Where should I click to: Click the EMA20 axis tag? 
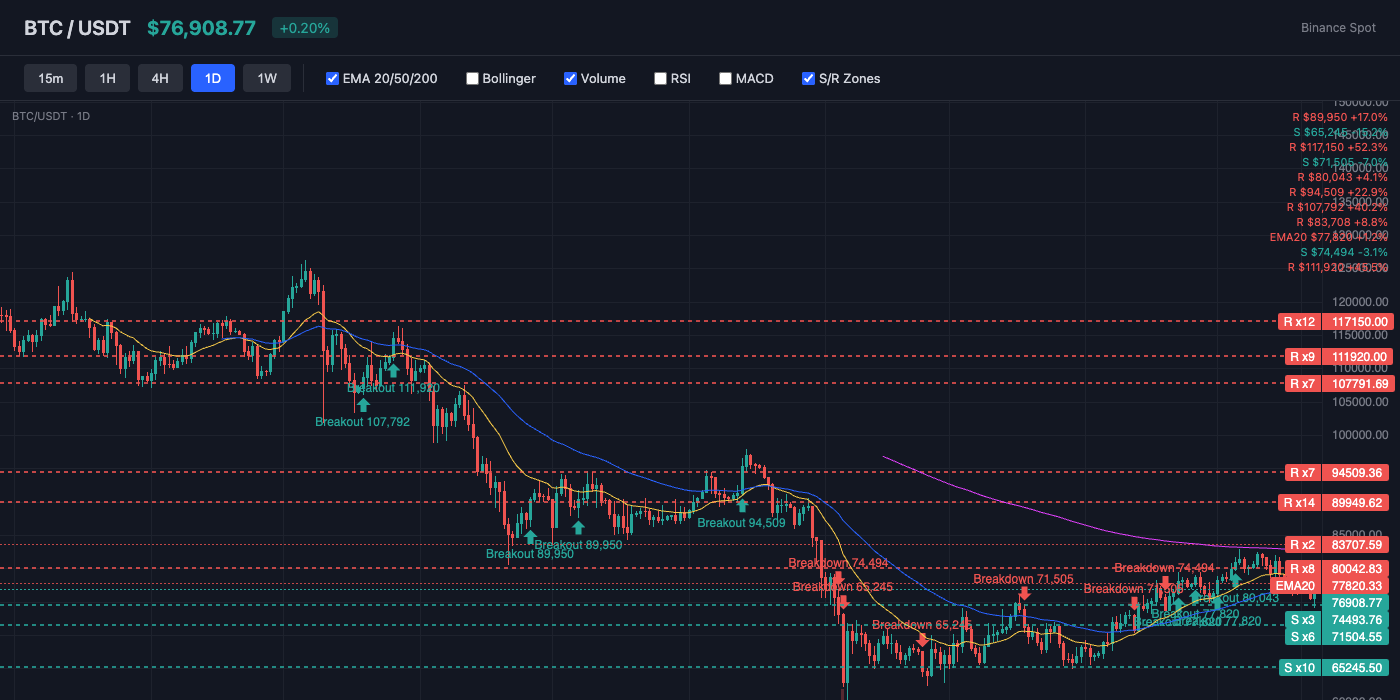click(1295, 585)
